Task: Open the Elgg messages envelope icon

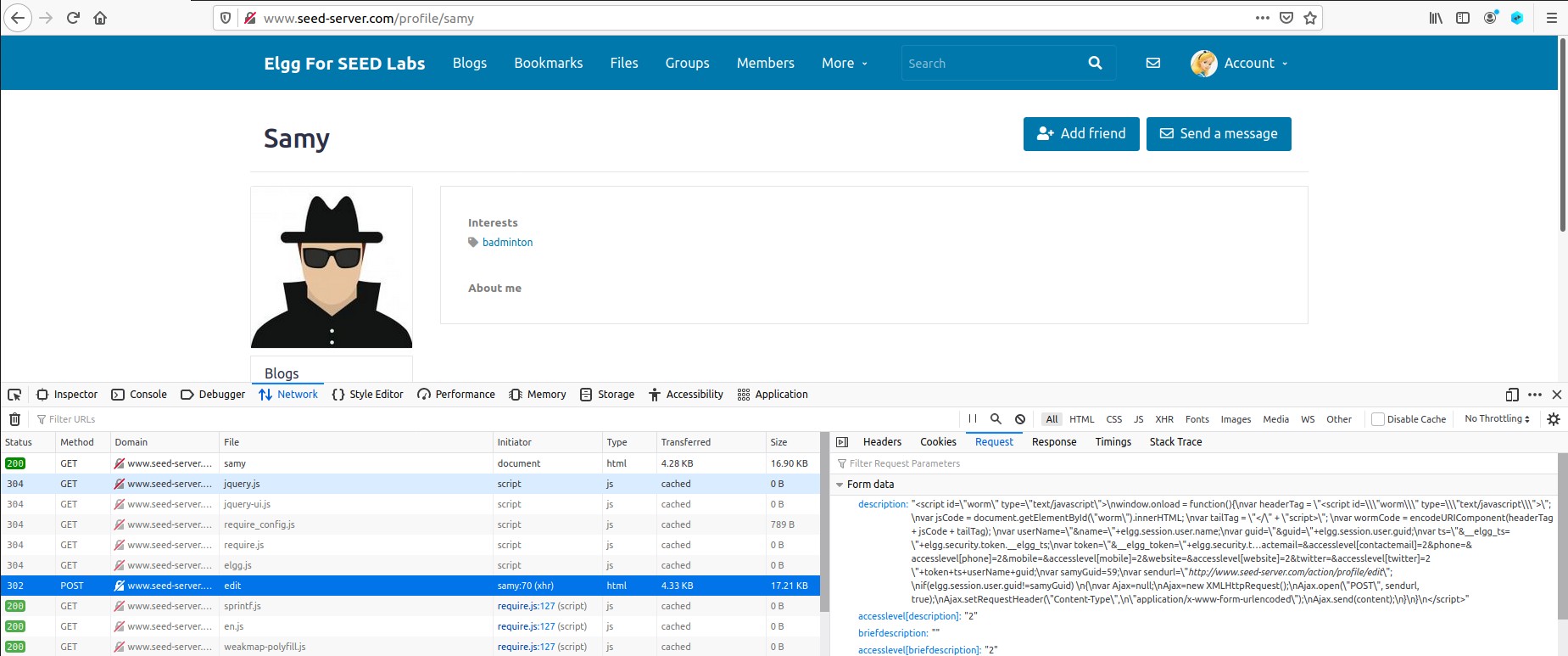Action: (1153, 63)
